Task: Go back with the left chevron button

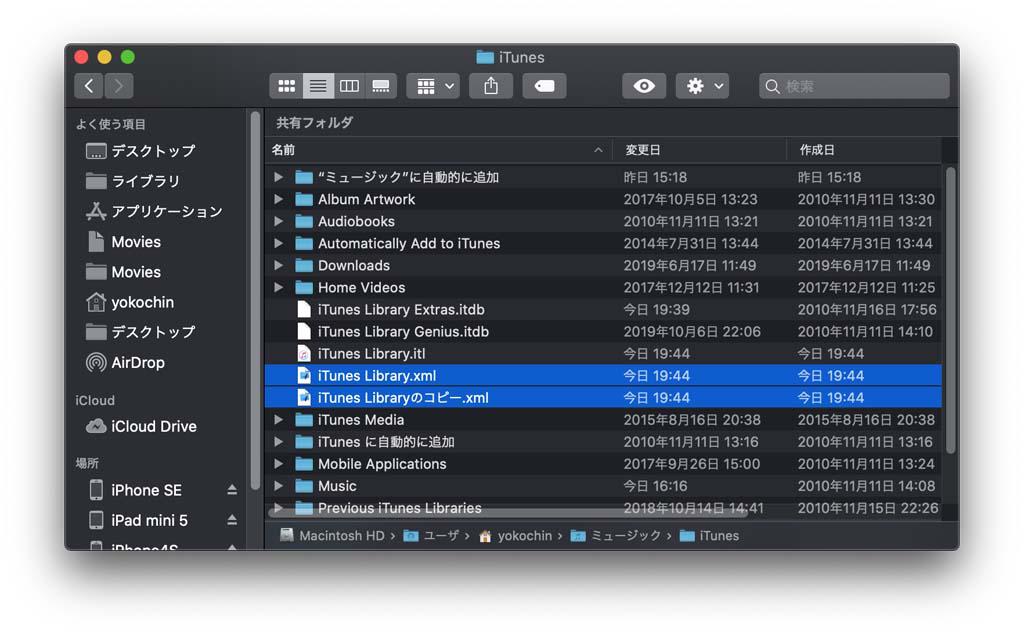Action: (89, 86)
